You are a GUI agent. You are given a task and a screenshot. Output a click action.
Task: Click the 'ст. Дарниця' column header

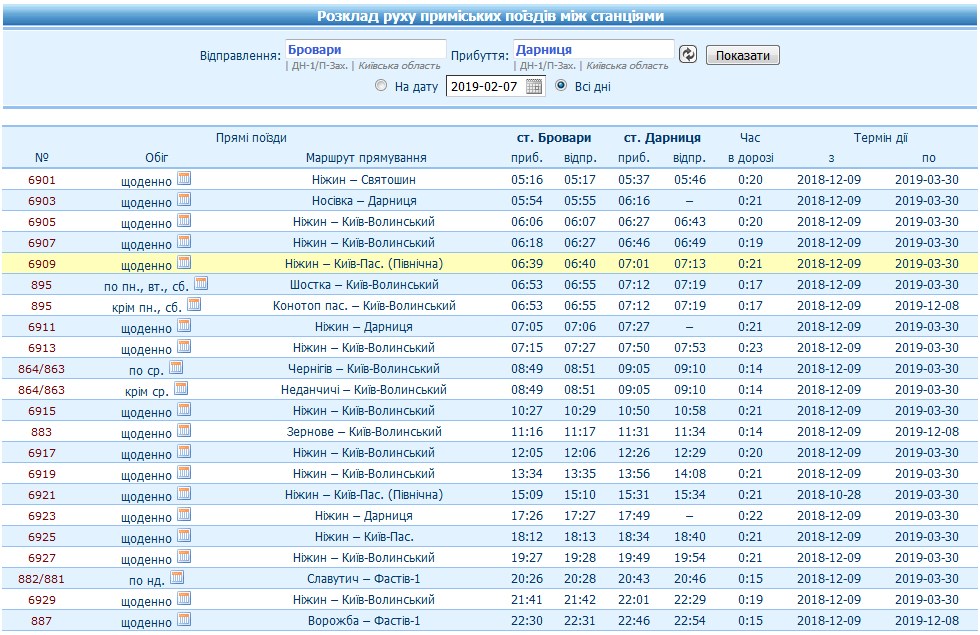662,138
